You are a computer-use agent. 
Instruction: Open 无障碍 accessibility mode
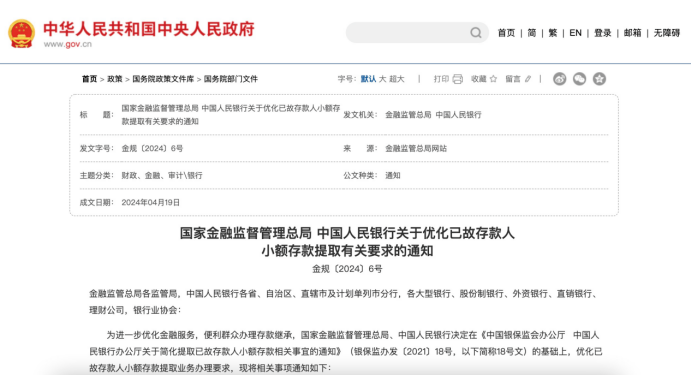[x=667, y=33]
